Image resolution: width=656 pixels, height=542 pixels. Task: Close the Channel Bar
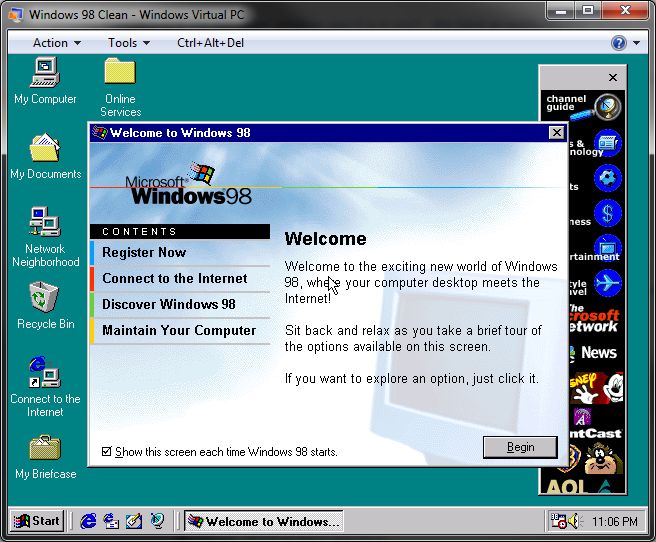point(612,77)
